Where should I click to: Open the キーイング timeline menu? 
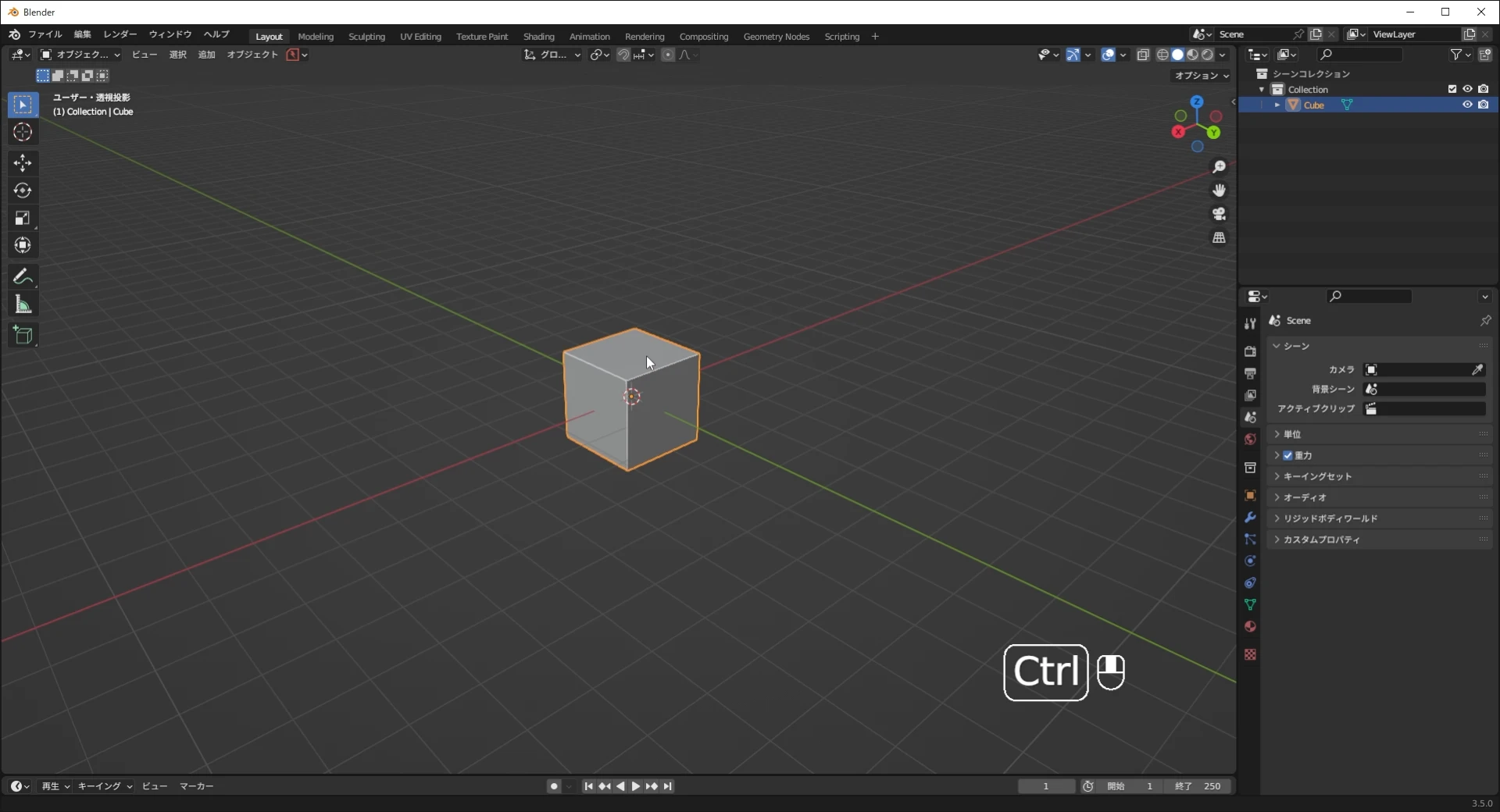tap(105, 786)
